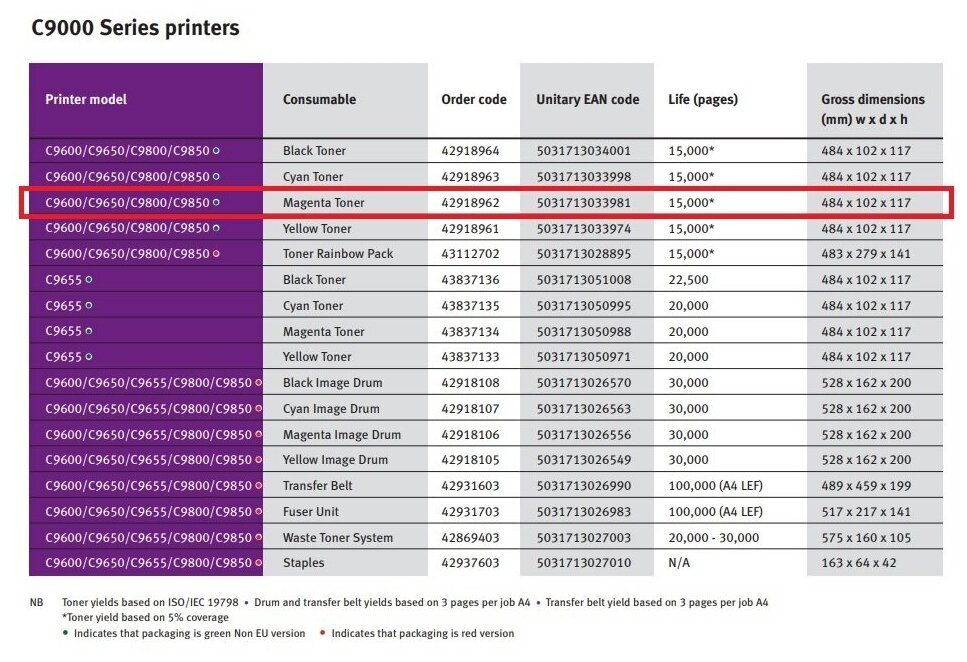Screen dimensions: 967x662
Task: Select the 22,500 life pages value
Action: (x=688, y=280)
